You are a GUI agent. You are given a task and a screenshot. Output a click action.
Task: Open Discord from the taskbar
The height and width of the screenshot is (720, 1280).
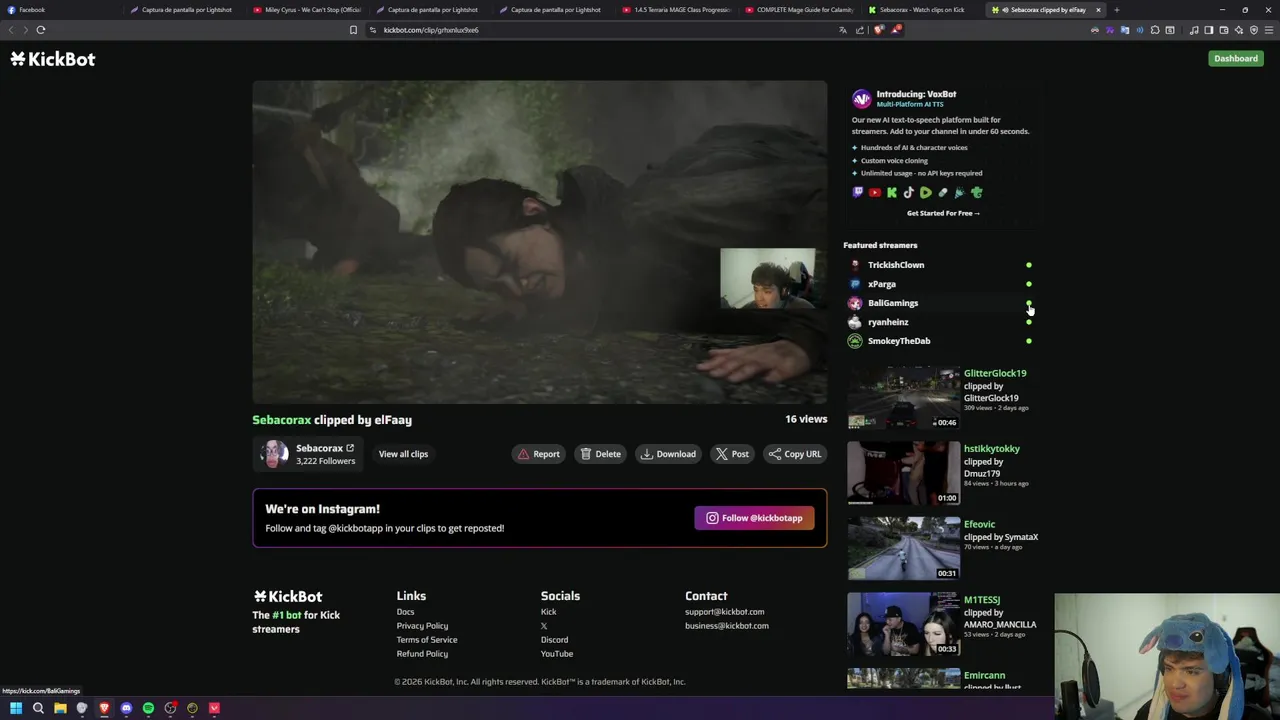(126, 708)
